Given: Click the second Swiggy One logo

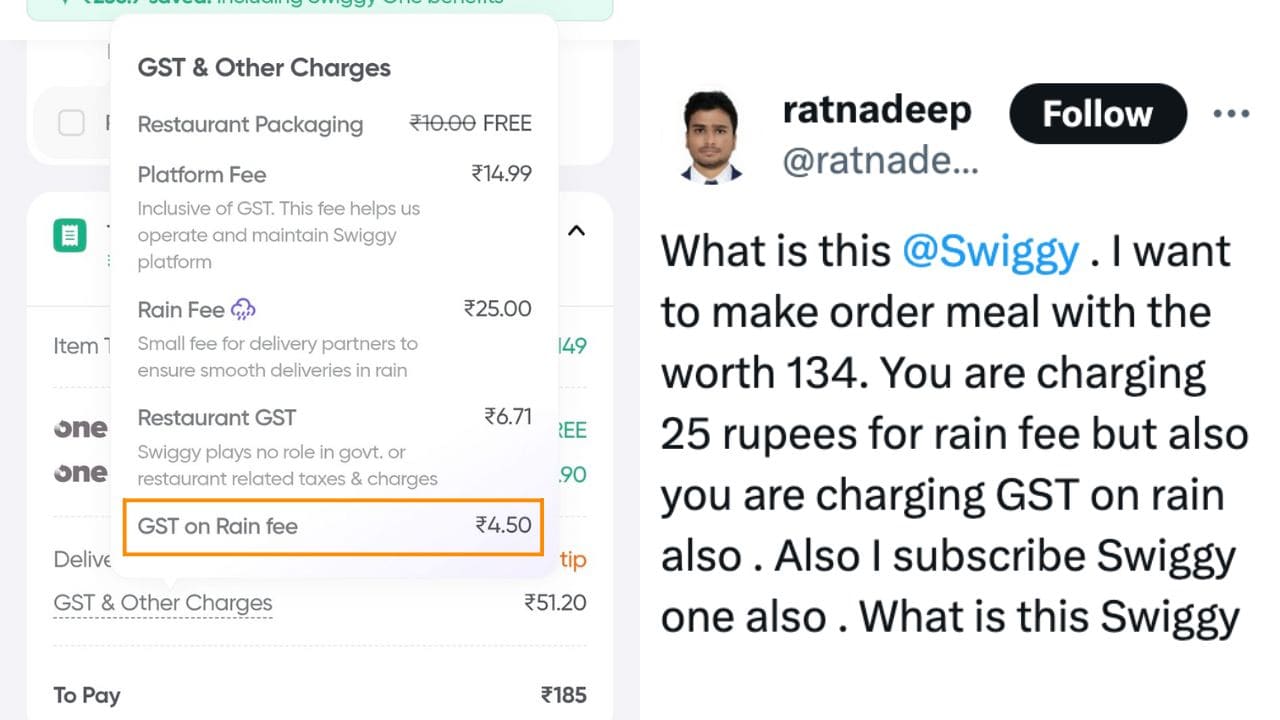Looking at the screenshot, I should [x=81, y=472].
